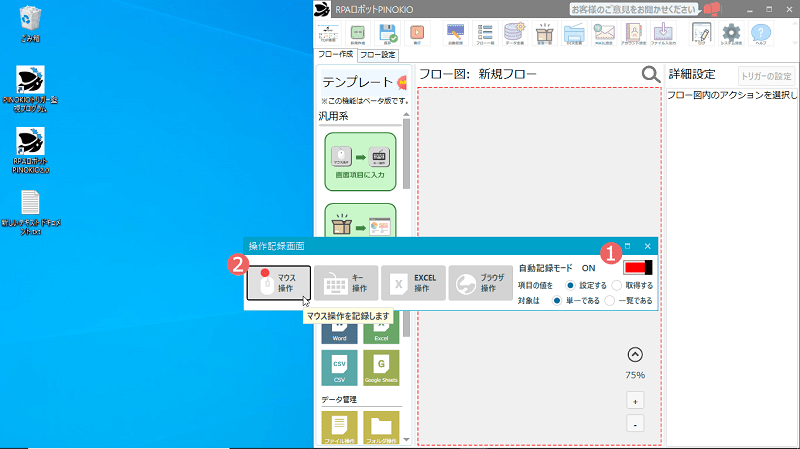Click the feedback flag icon in title bar
This screenshot has width=800, height=449.
711,9
